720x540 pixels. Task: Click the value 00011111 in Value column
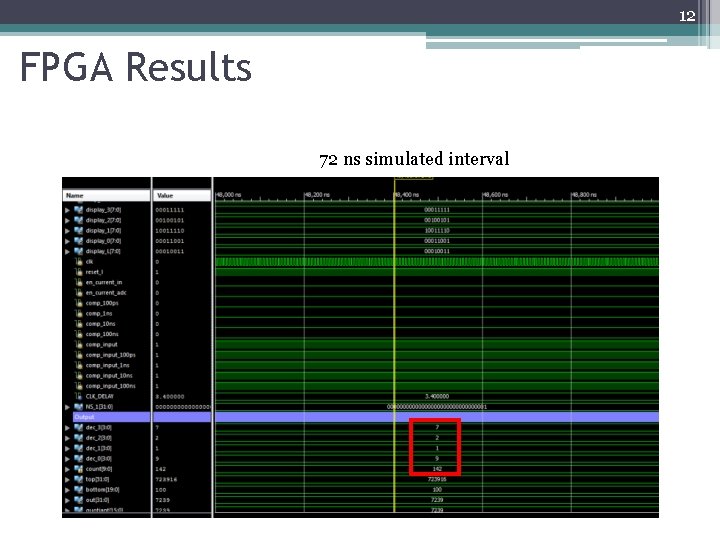pyautogui.click(x=169, y=210)
